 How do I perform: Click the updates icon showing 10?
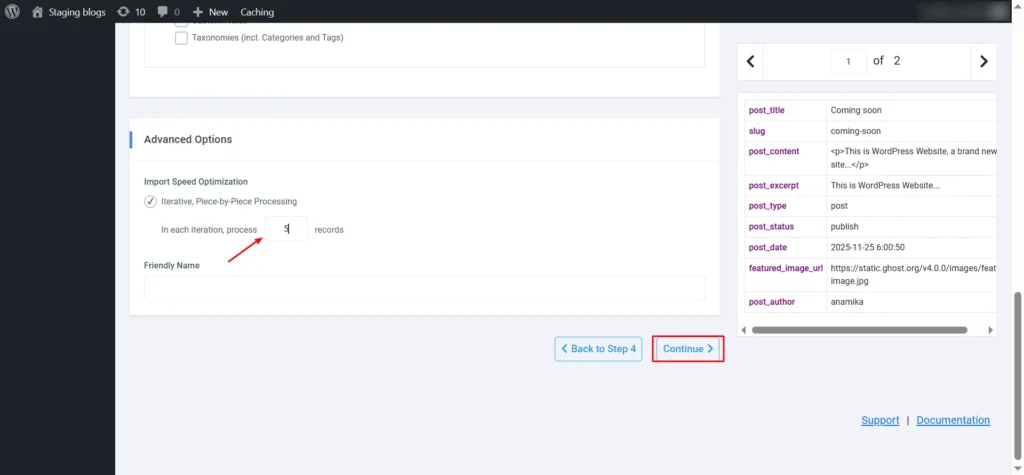click(123, 12)
